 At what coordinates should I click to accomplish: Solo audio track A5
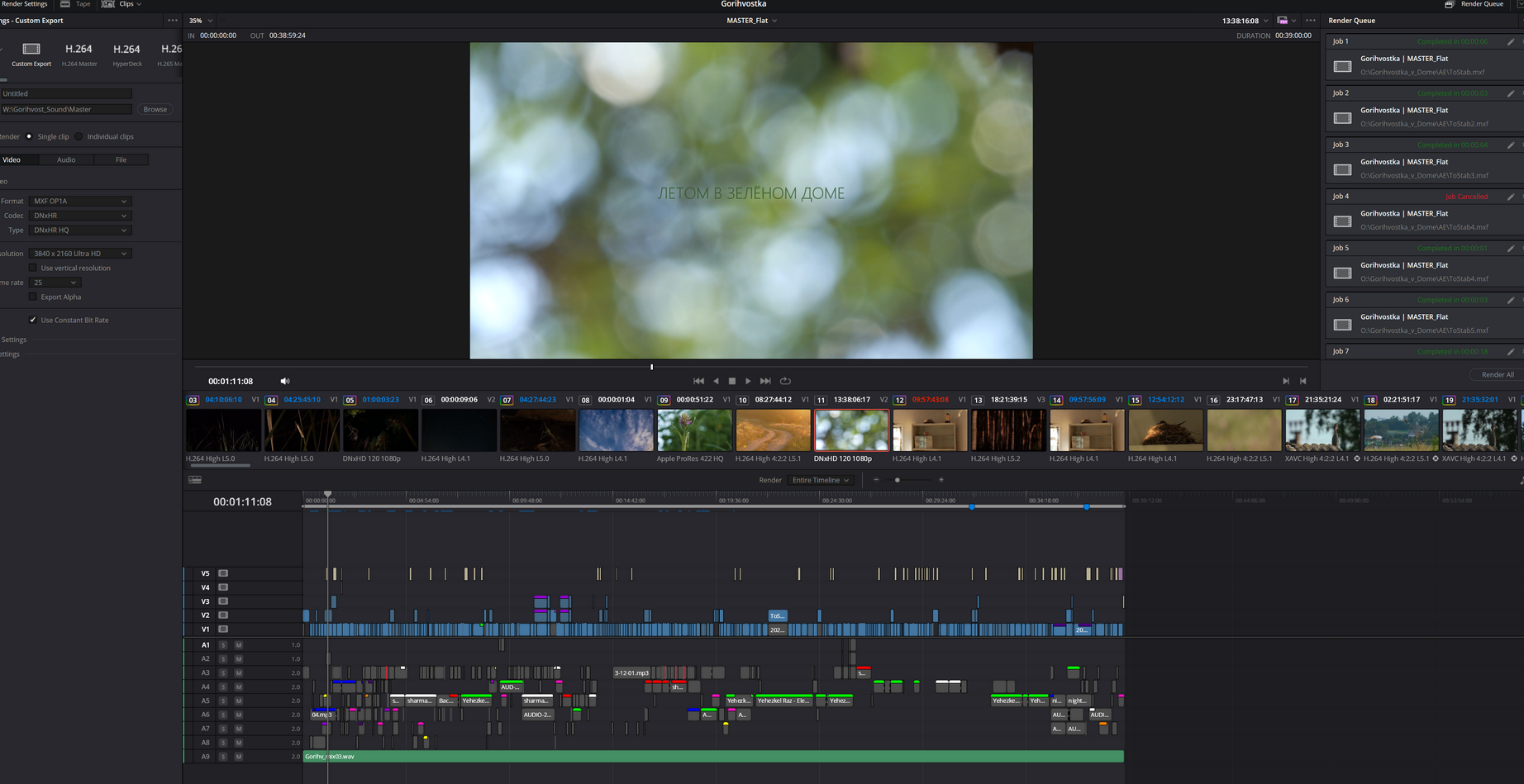pos(223,701)
